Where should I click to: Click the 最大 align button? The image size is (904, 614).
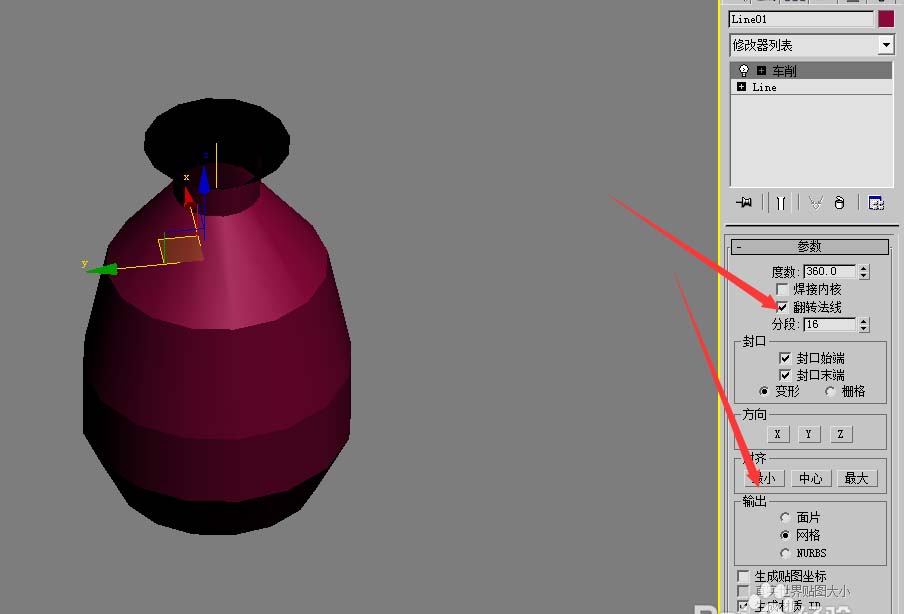[x=856, y=478]
